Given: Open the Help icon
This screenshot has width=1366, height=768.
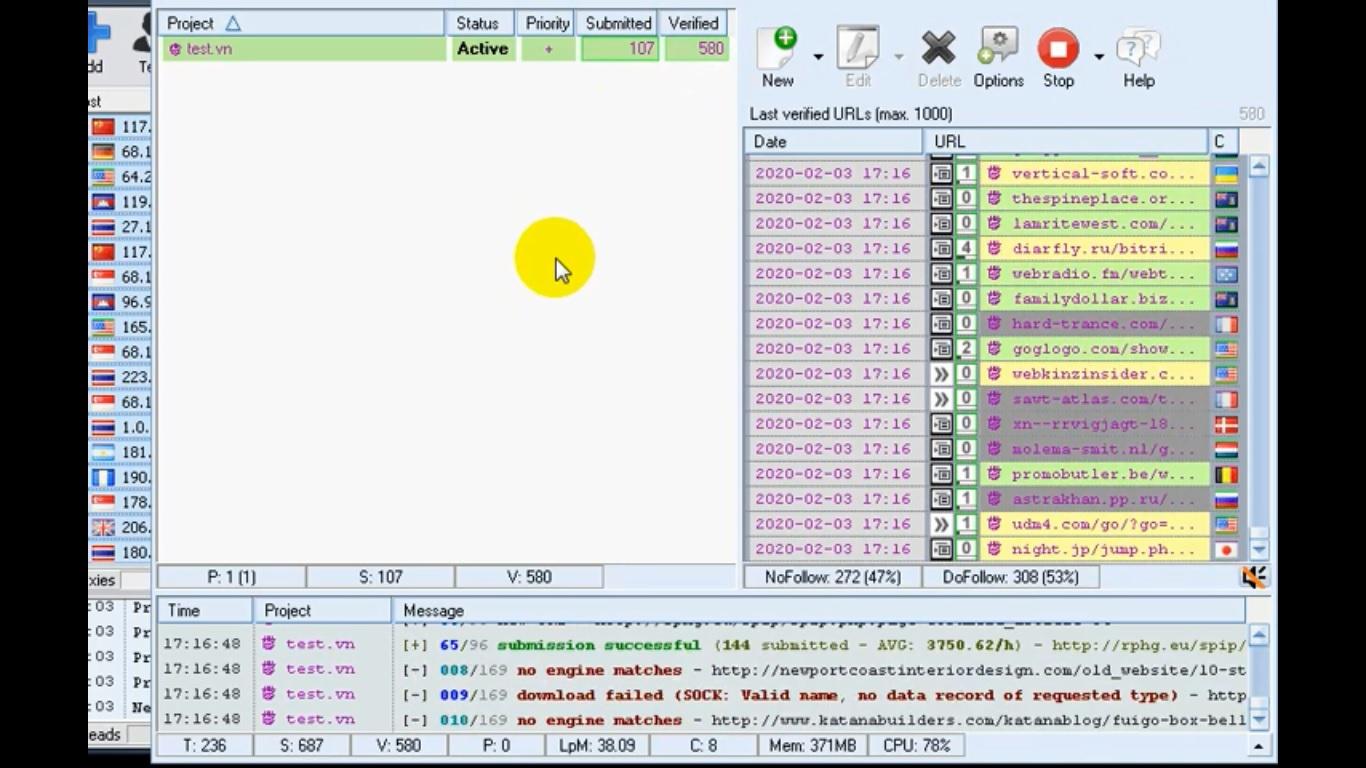Looking at the screenshot, I should [1137, 47].
